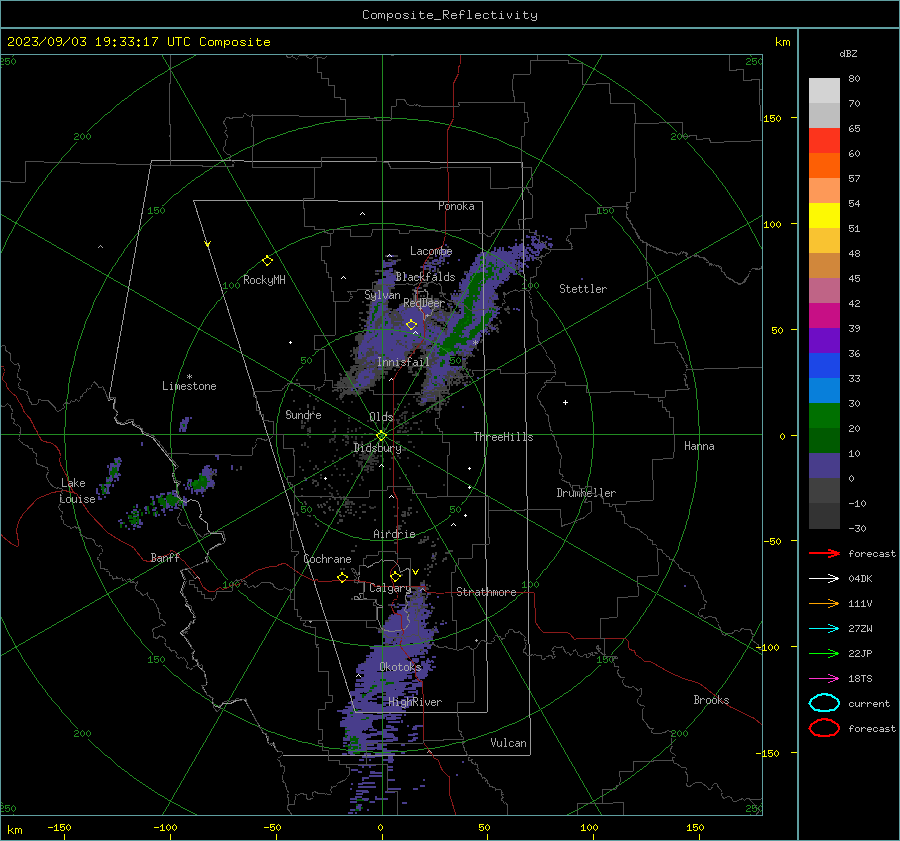Select the purple swatch between 39 and 36

(x=824, y=341)
